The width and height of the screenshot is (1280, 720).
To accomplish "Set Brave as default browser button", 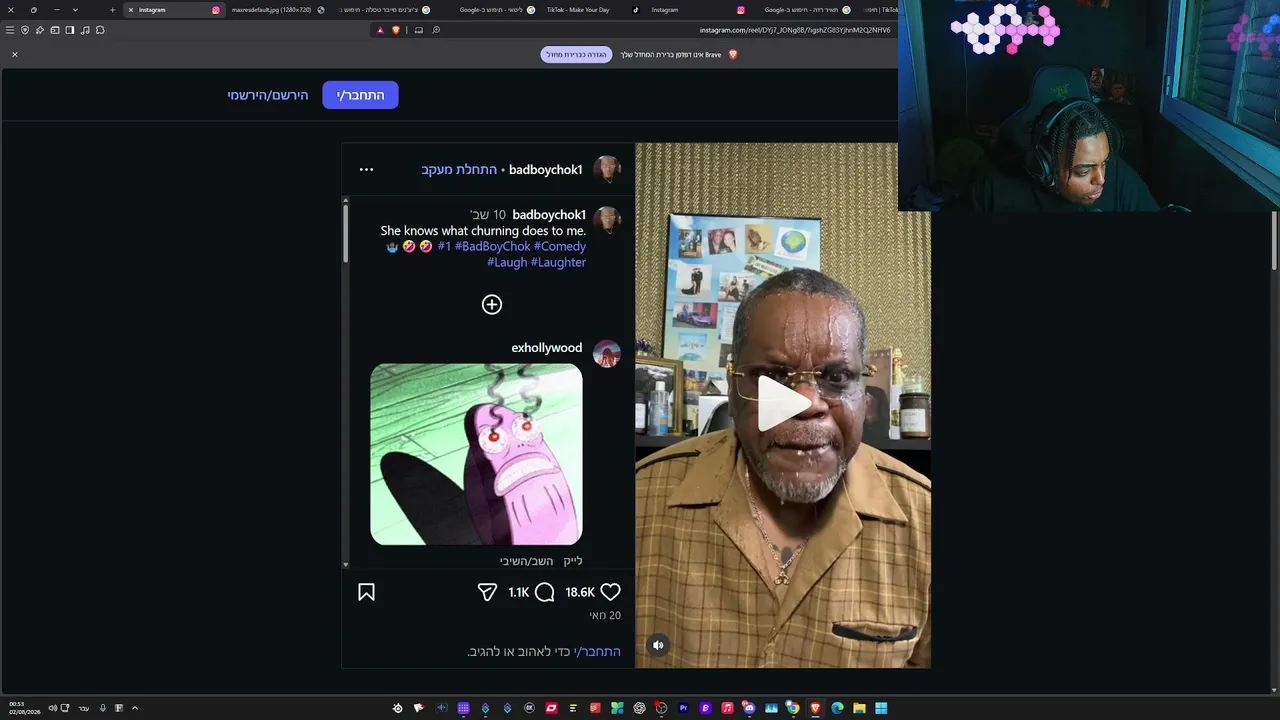I will click(576, 54).
